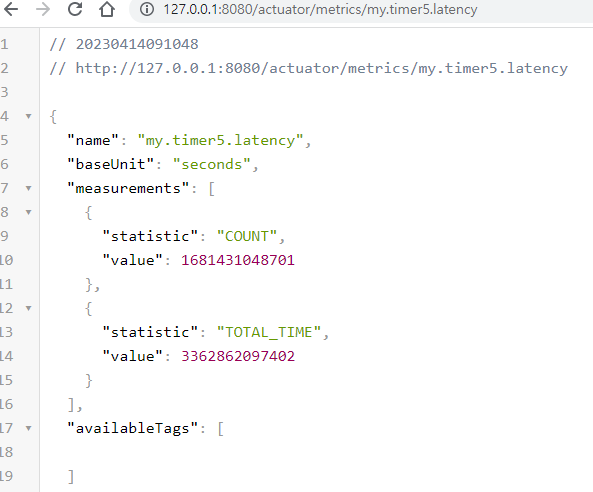Screen dimensions: 593x492
Task: Open the commented http URL on line 2
Action: [321, 68]
